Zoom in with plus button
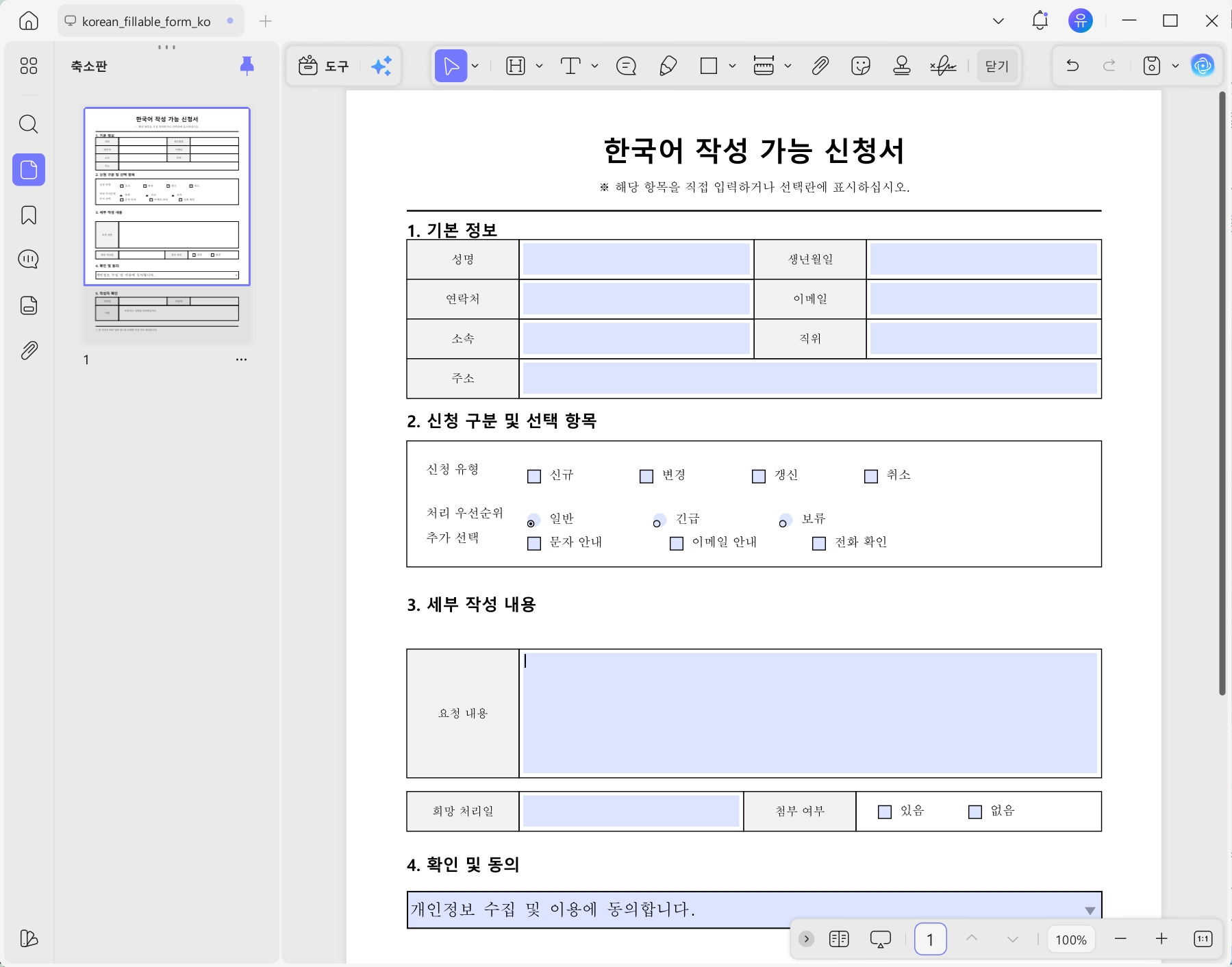Image resolution: width=1232 pixels, height=967 pixels. click(x=1161, y=939)
